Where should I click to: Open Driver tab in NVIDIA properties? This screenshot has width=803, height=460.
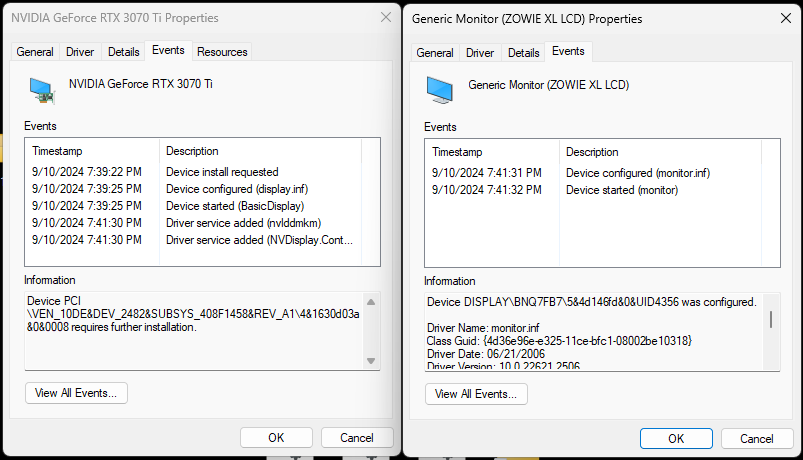click(x=80, y=52)
